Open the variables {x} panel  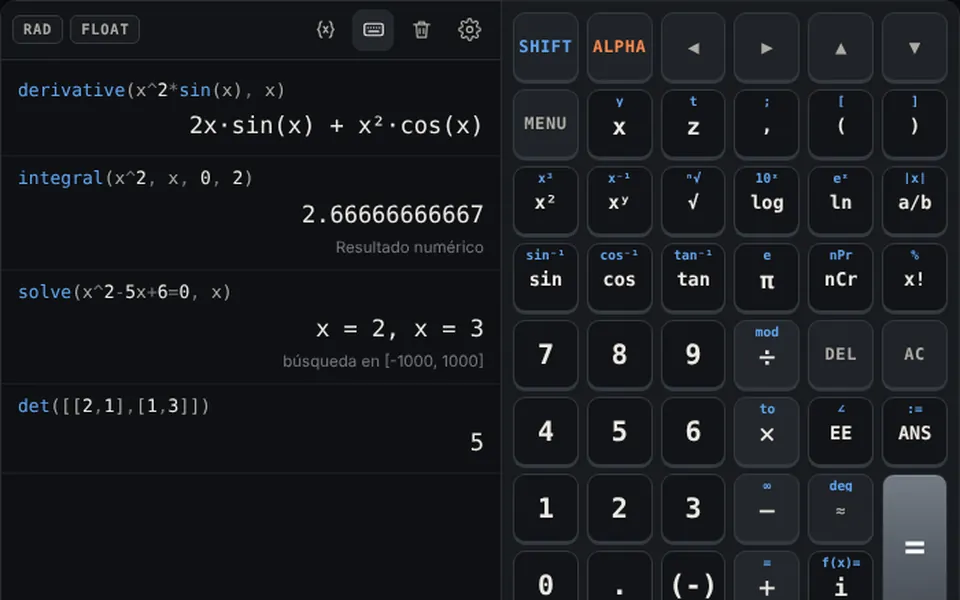[x=326, y=29]
